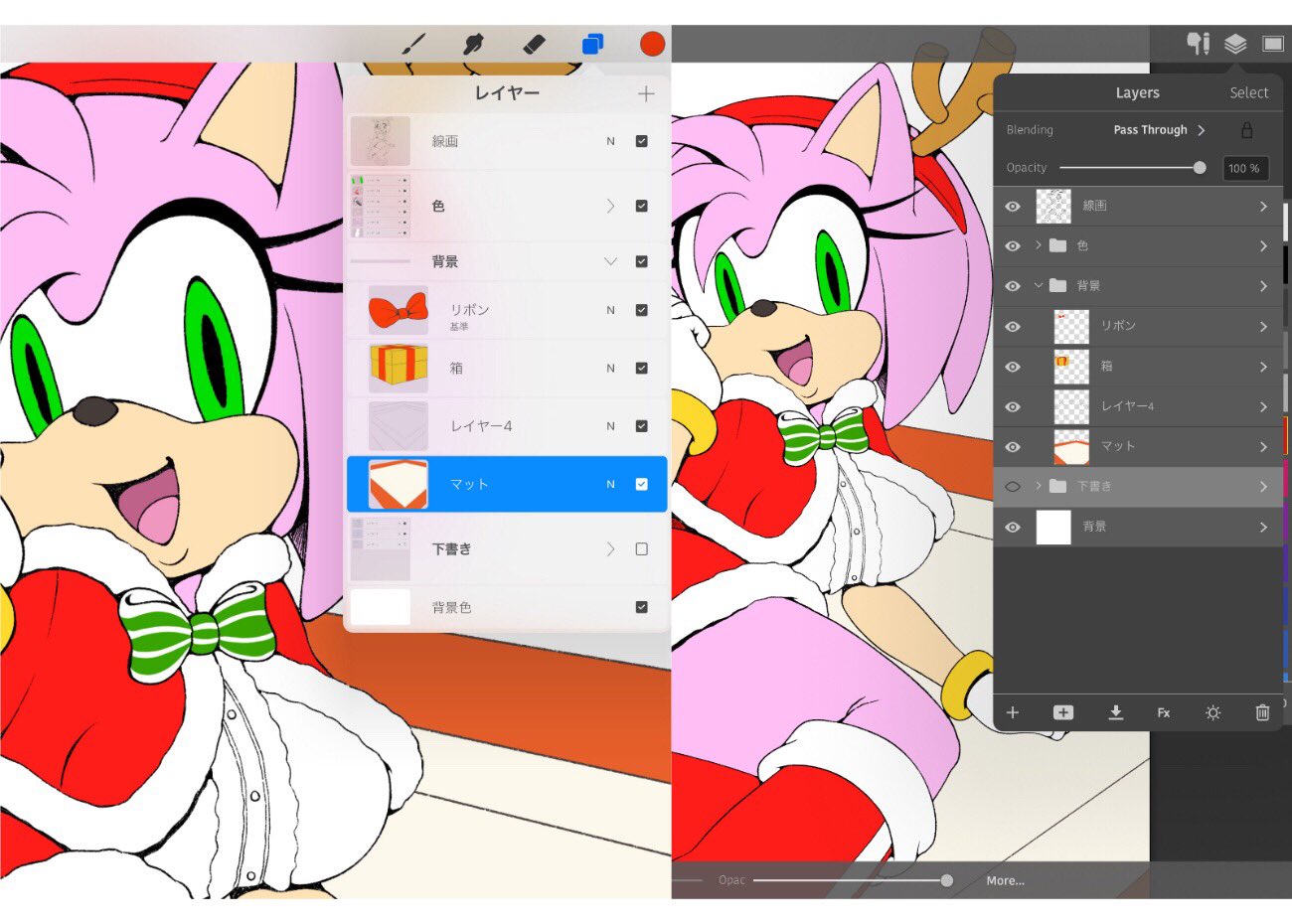This screenshot has width=1292, height=924.
Task: Click Select in Layers panel header
Action: (1248, 92)
